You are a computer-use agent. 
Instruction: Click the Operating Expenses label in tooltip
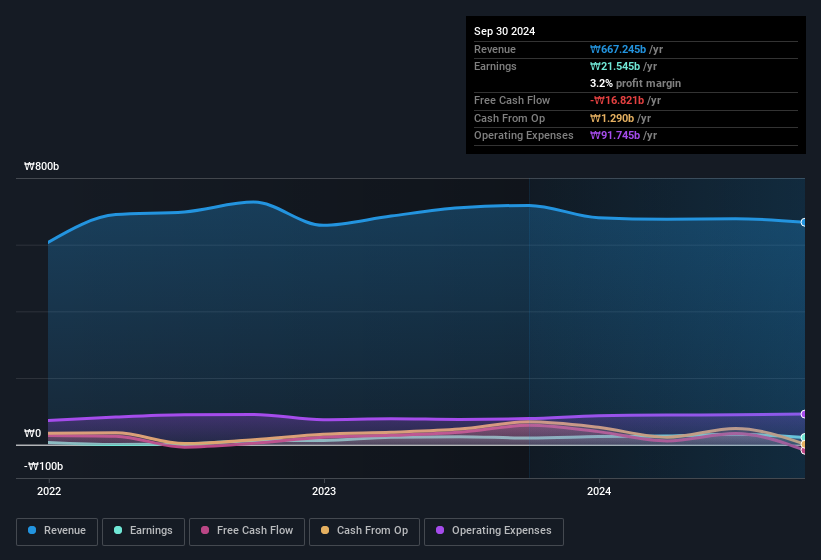coord(523,136)
